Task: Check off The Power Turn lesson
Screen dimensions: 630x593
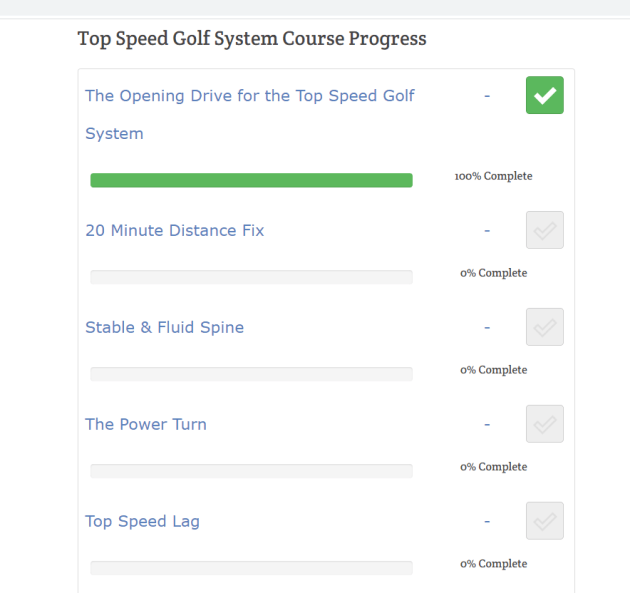Action: coord(545,424)
